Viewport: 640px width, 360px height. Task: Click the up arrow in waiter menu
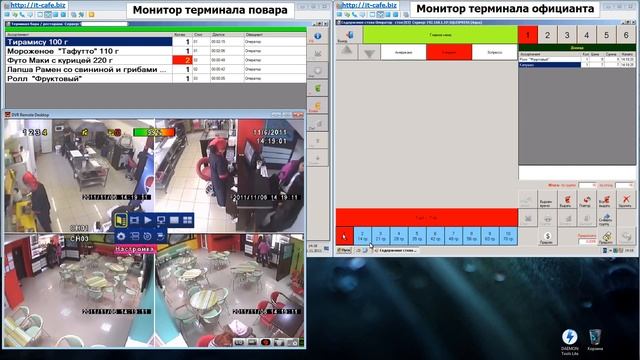(x=347, y=52)
